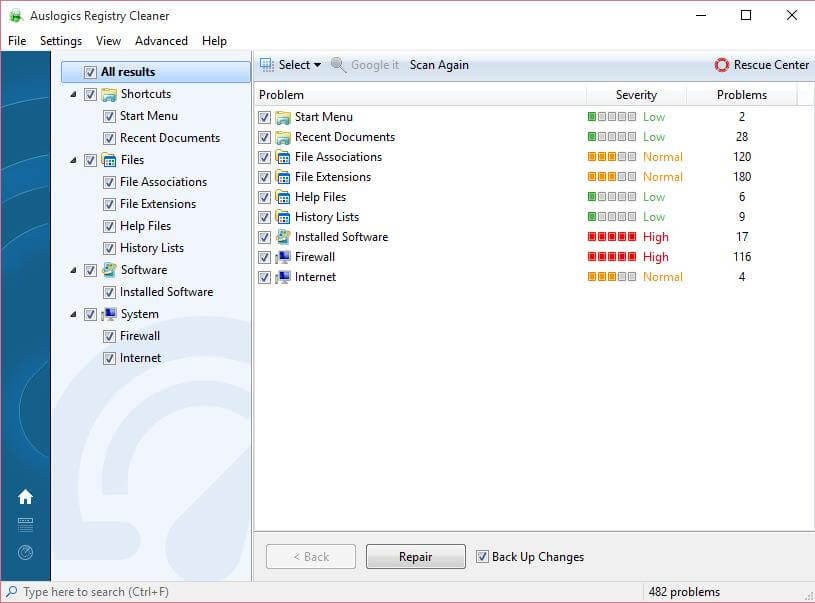Click the Google it label
The width and height of the screenshot is (815, 603).
coord(375,65)
